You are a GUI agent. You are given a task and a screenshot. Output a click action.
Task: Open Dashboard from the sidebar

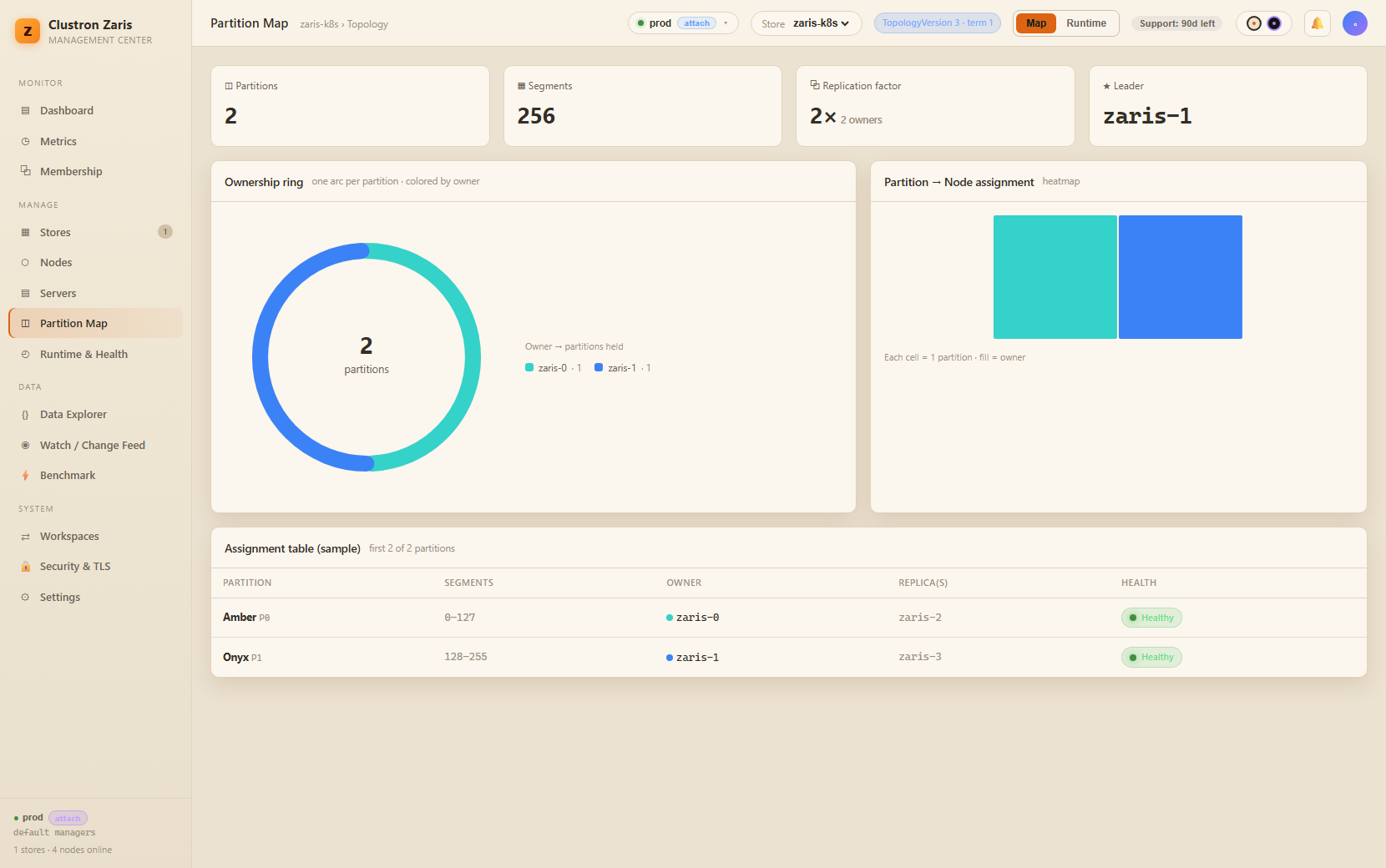coord(95,111)
